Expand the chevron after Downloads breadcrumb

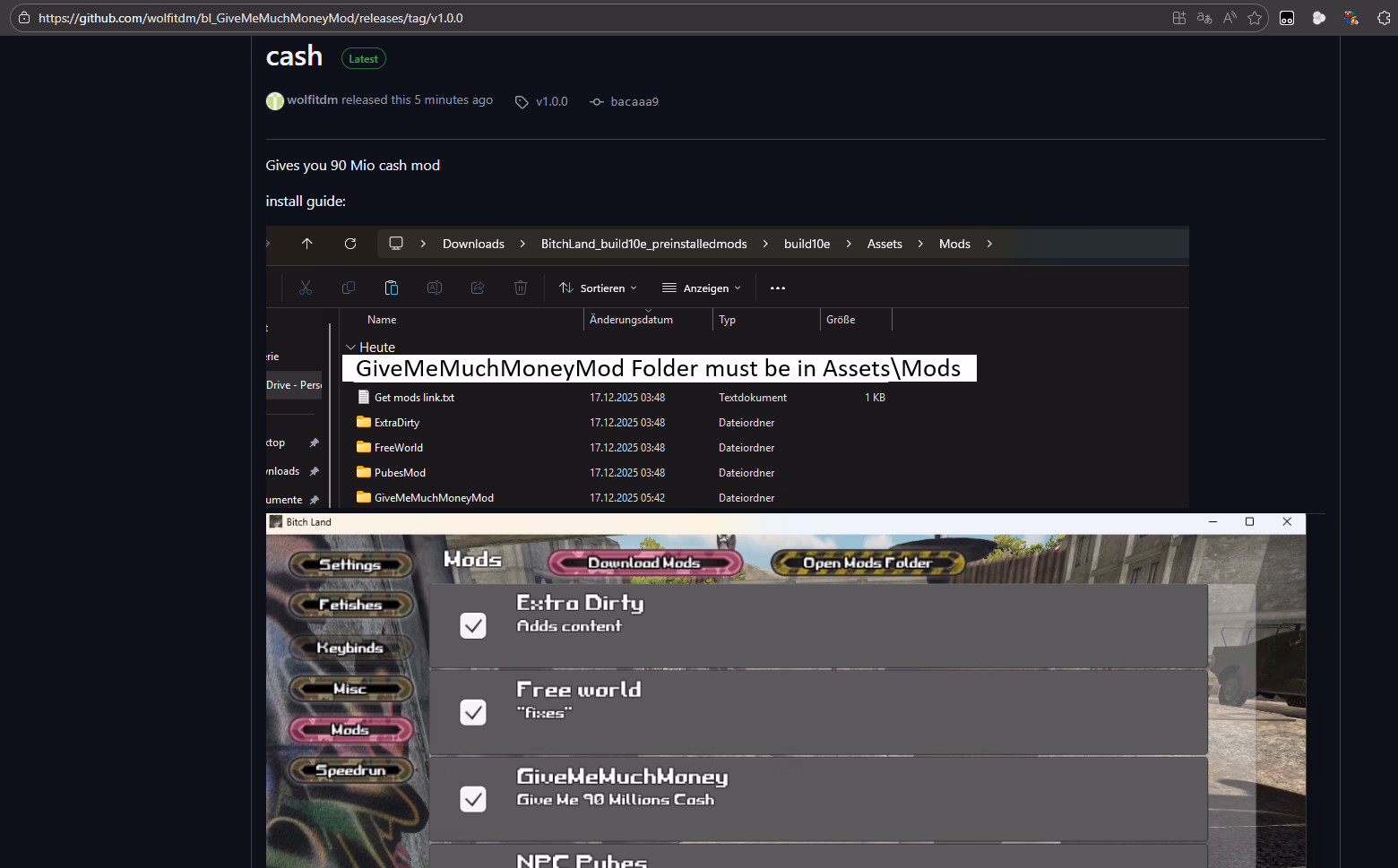tap(522, 244)
